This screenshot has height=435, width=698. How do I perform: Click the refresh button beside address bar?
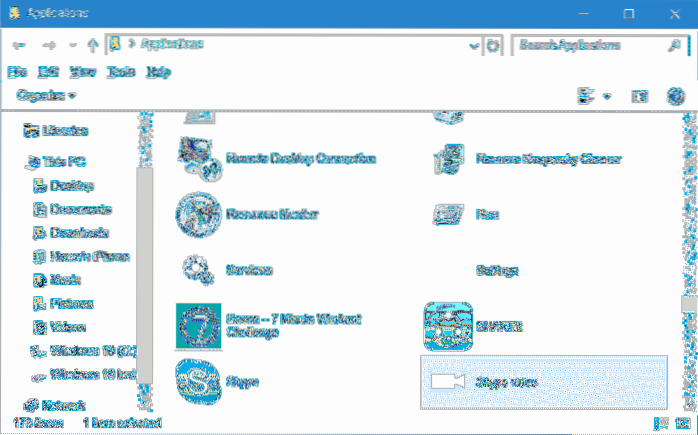point(493,46)
